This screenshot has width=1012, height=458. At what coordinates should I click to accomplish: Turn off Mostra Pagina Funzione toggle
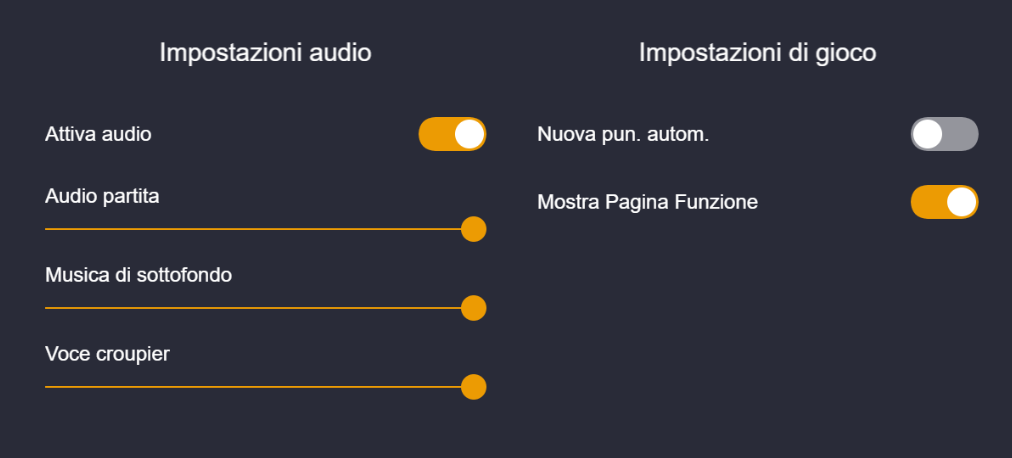944,202
